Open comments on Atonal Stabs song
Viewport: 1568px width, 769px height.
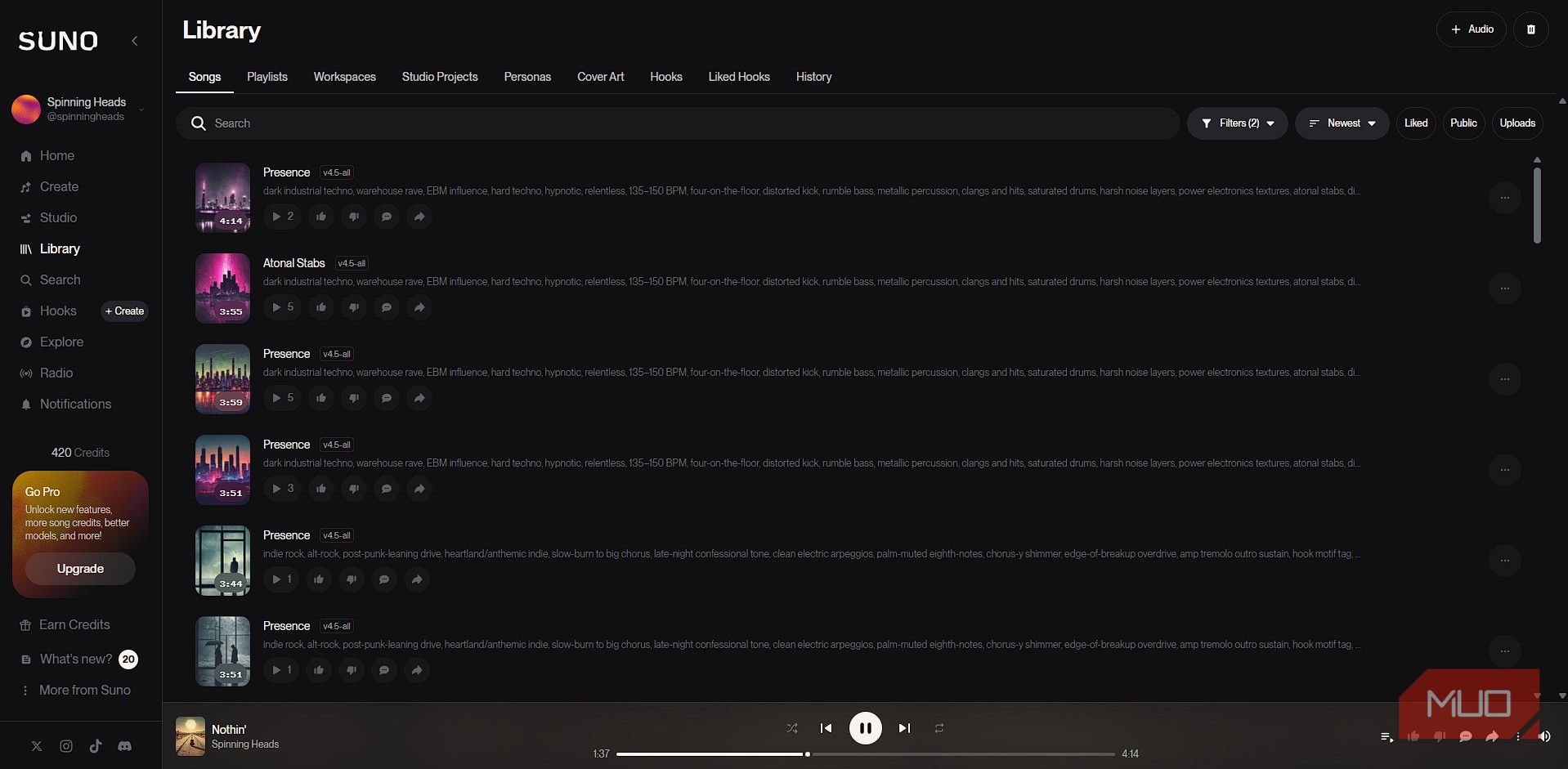tap(387, 307)
